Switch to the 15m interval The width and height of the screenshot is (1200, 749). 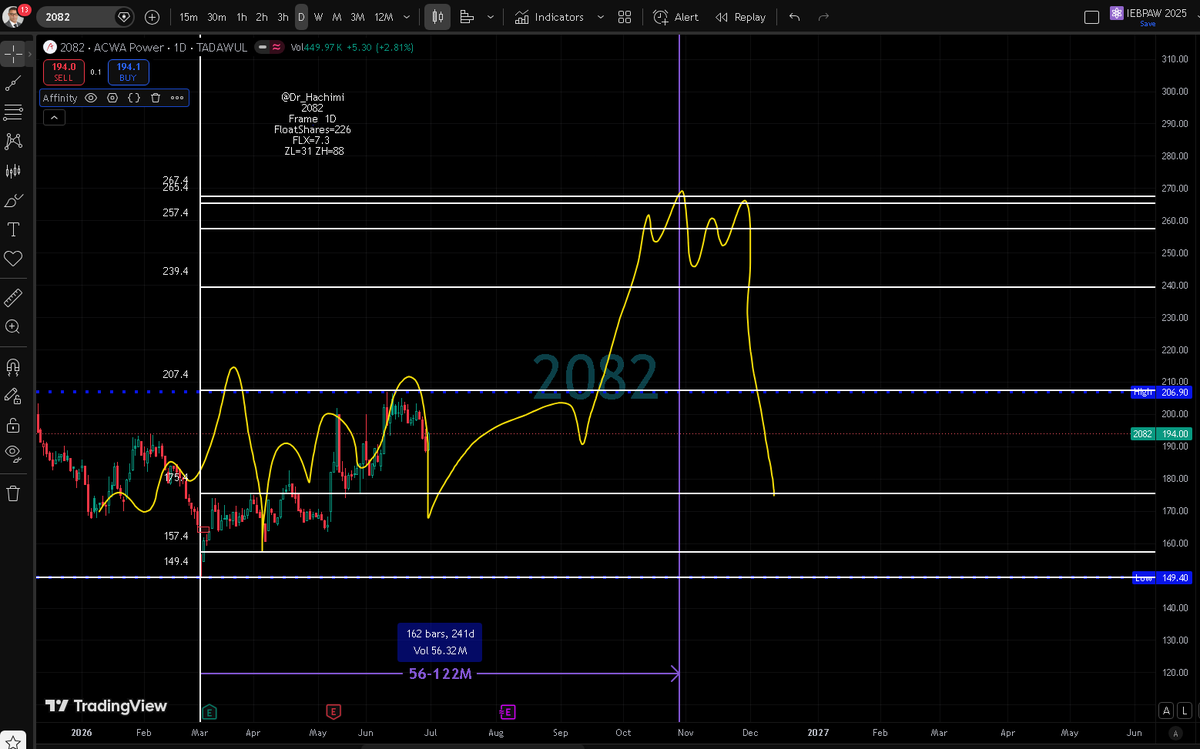point(188,17)
